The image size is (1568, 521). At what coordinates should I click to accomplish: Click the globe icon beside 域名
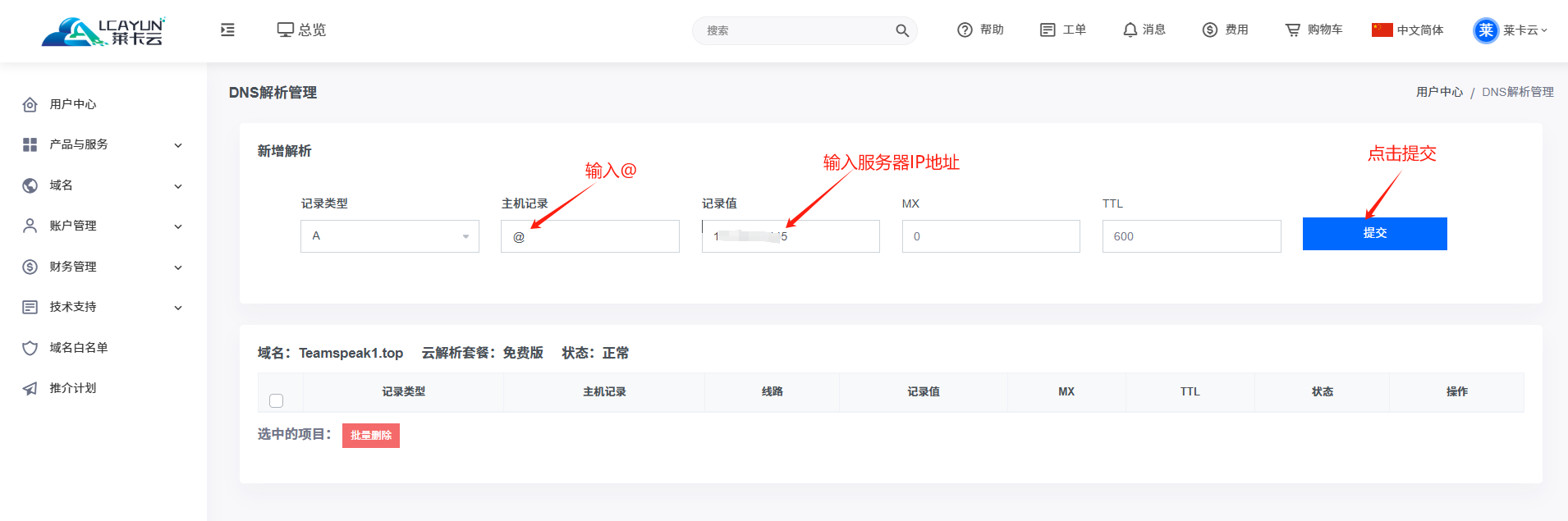(30, 185)
